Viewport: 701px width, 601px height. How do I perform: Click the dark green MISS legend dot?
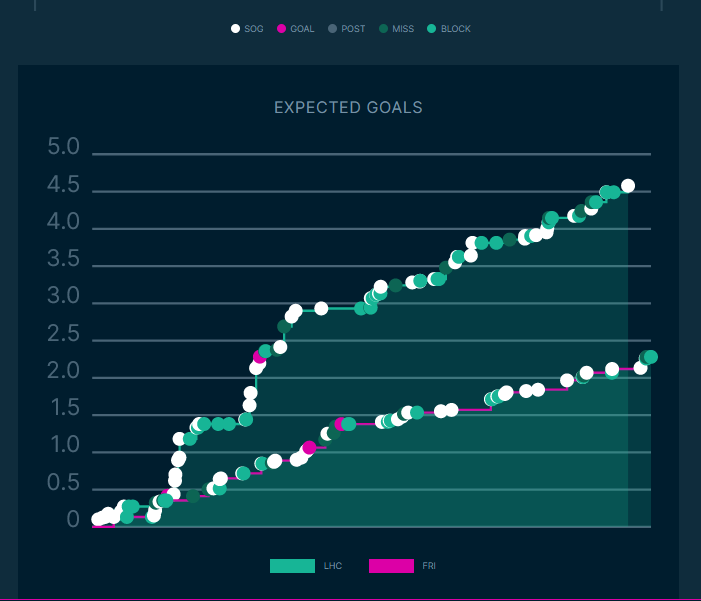coord(384,29)
